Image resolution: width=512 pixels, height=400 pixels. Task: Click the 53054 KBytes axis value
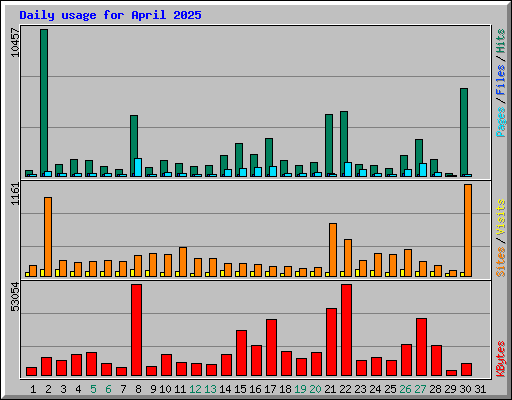tap(15, 297)
